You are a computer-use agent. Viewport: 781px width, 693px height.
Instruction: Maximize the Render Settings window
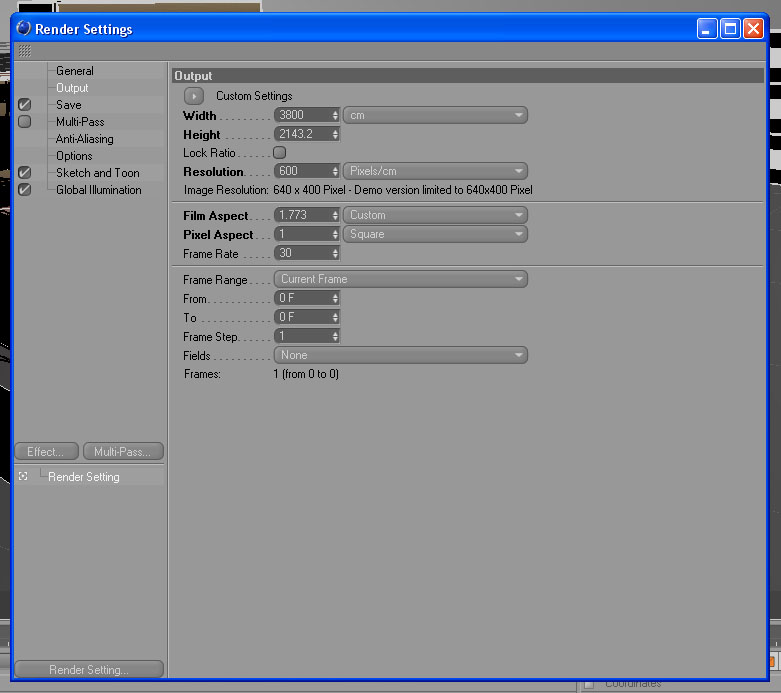[730, 28]
